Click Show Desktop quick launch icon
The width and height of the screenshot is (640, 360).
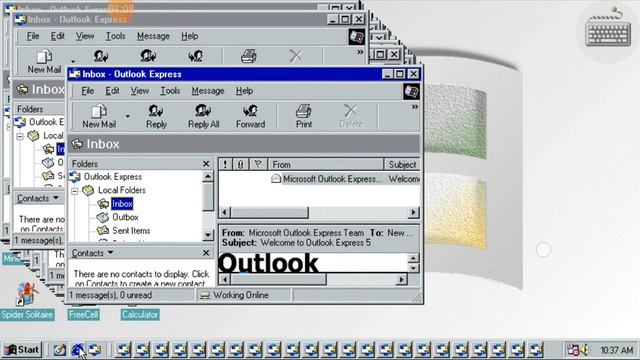coord(60,350)
